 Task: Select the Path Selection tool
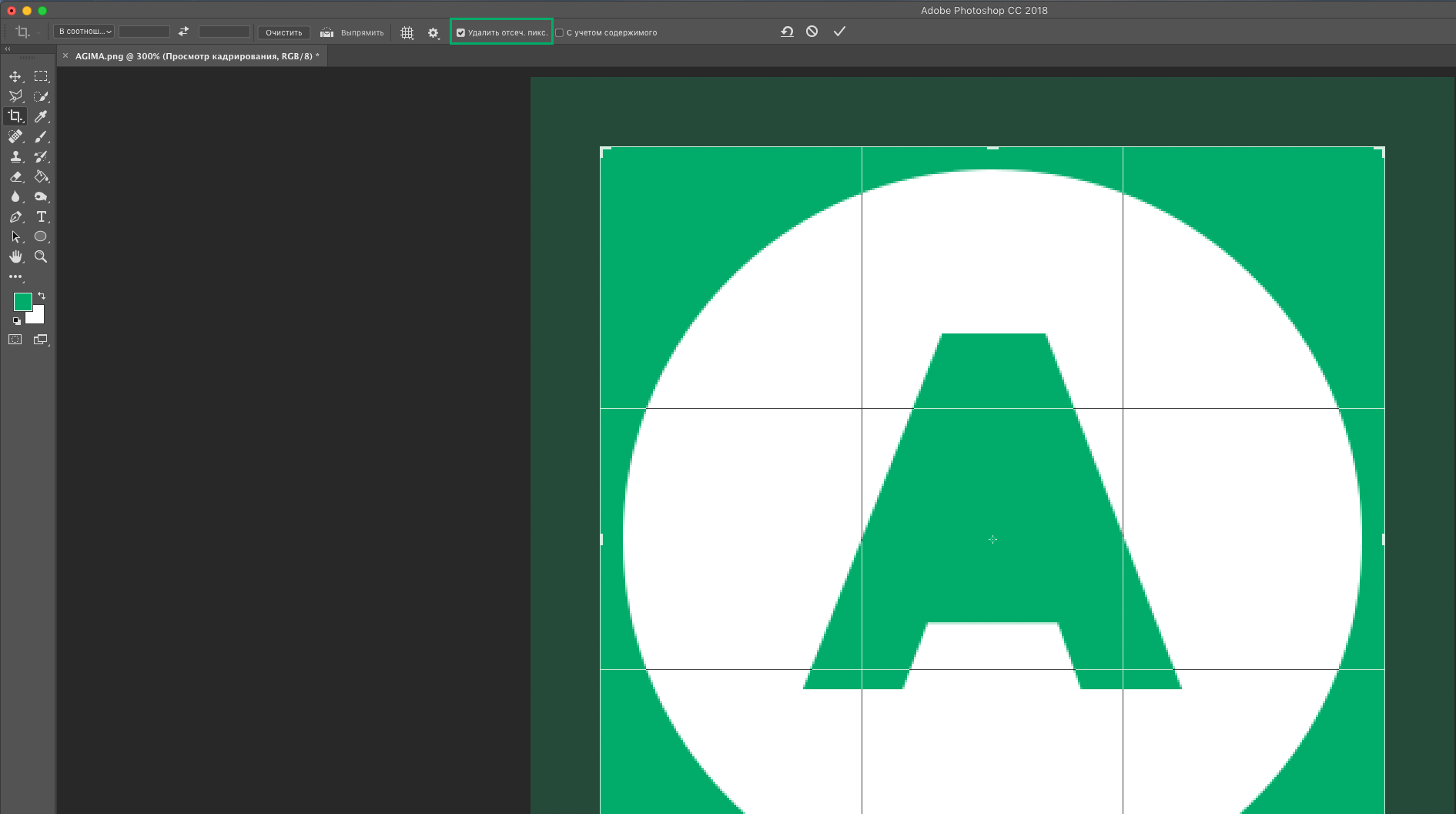point(15,236)
